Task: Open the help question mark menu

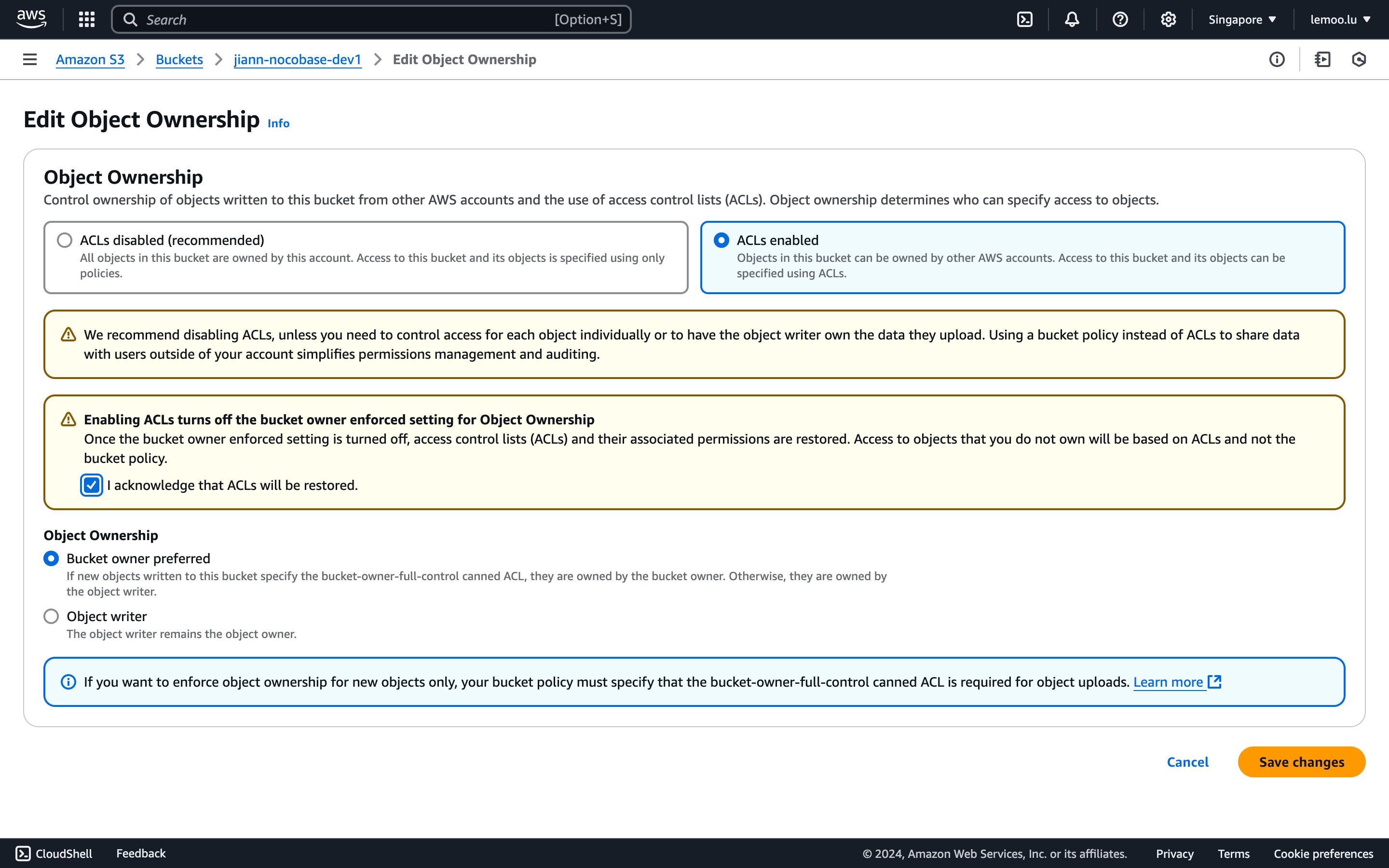Action: tap(1120, 19)
